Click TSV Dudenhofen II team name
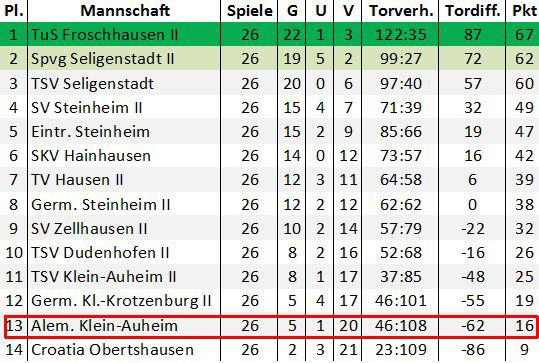The image size is (539, 363). (100, 253)
